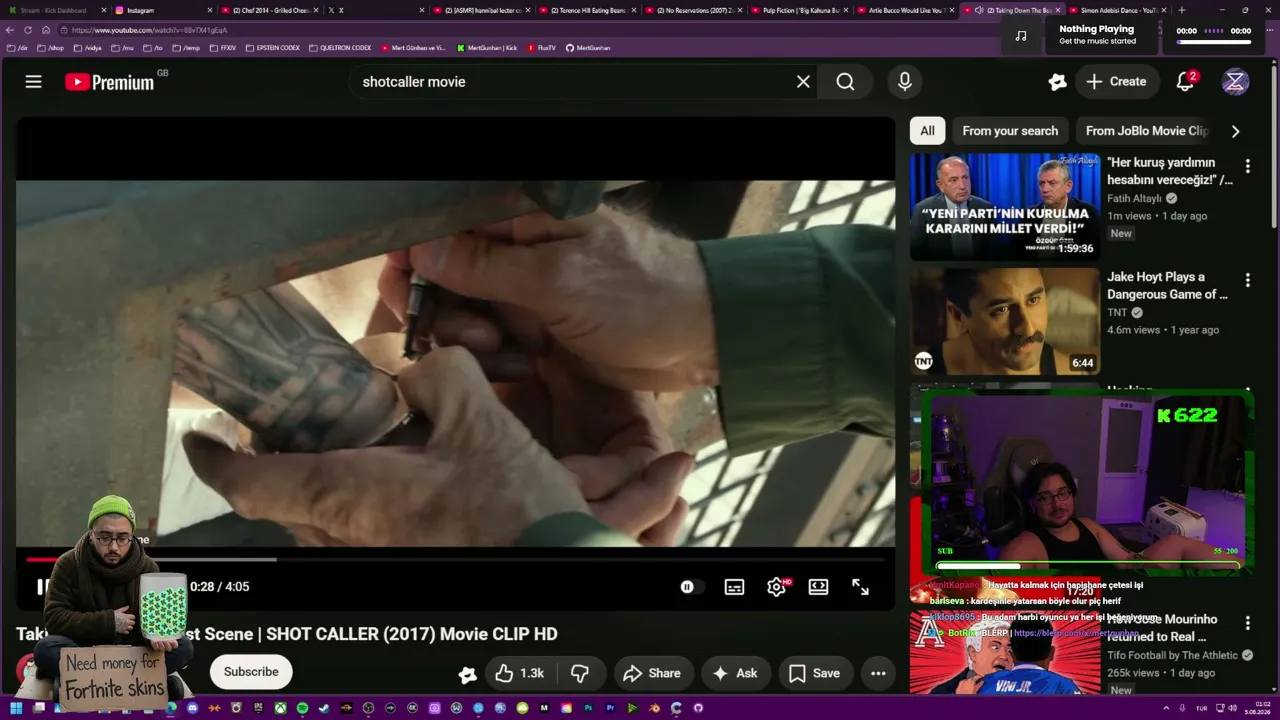Open a new browser tab

pos(1182,10)
